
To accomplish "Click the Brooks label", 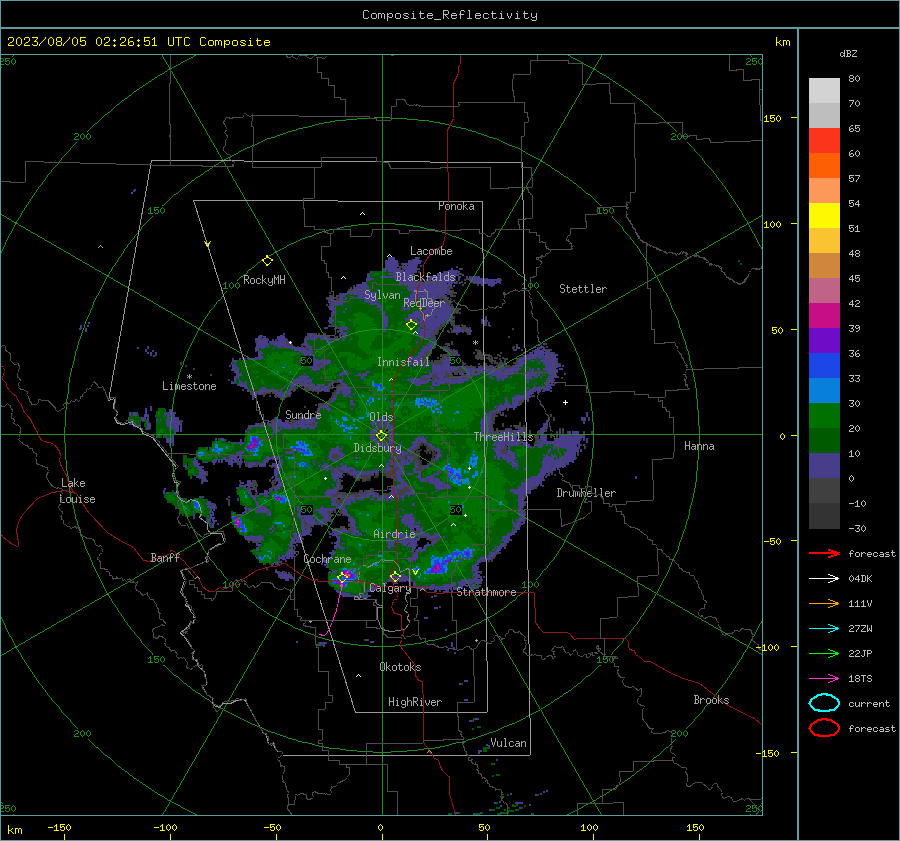I will [x=711, y=700].
